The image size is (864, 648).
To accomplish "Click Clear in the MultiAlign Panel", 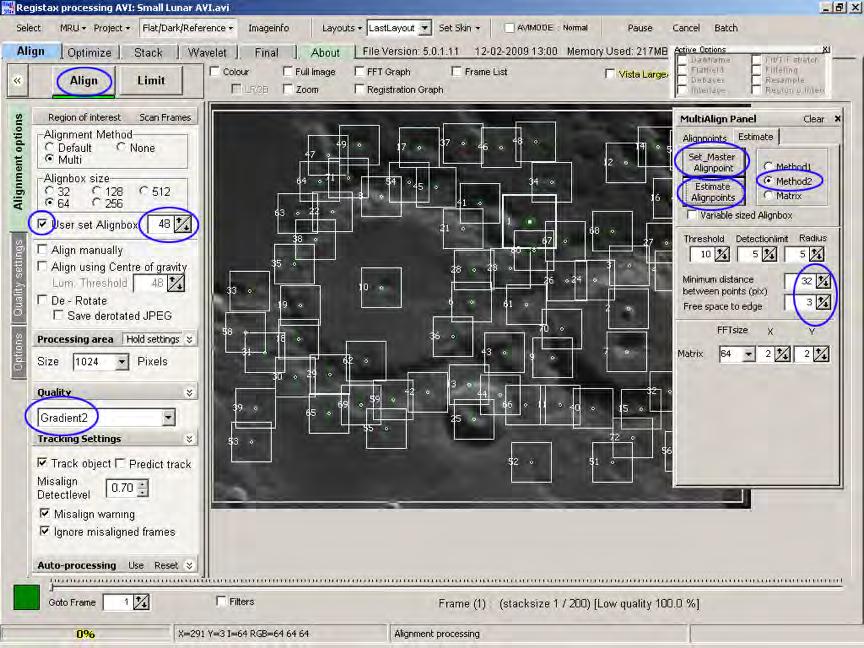I will (x=813, y=119).
